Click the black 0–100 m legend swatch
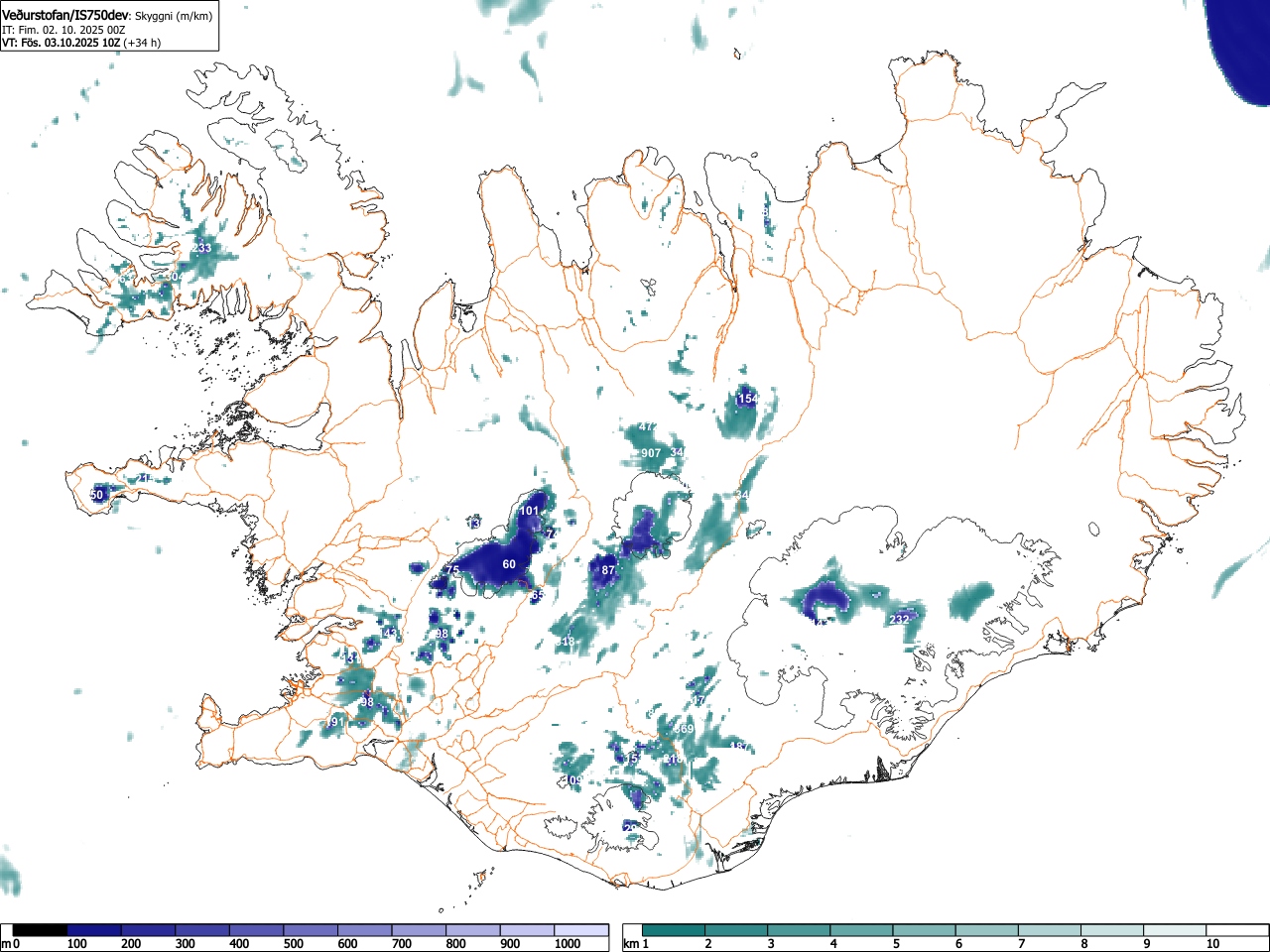This screenshot has width=1270, height=952. point(41,930)
